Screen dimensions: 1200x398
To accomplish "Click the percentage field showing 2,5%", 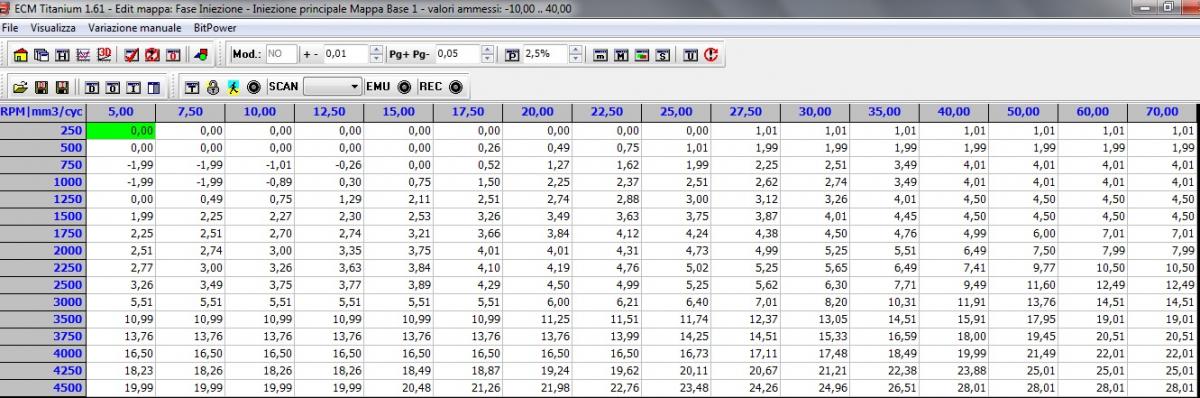I will click(x=546, y=54).
